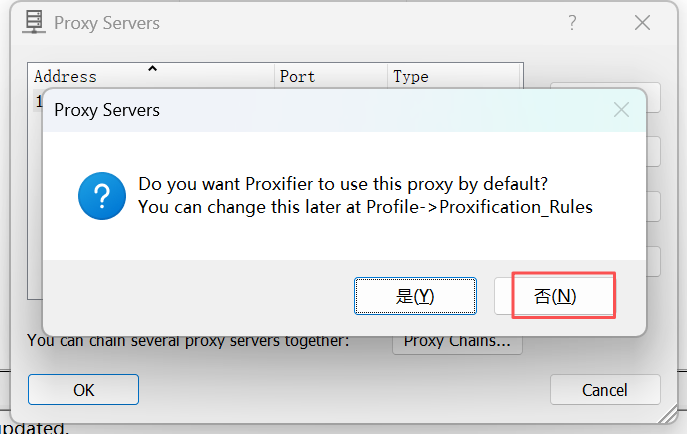
Task: Sort list by Port column header
Action: pos(297,77)
